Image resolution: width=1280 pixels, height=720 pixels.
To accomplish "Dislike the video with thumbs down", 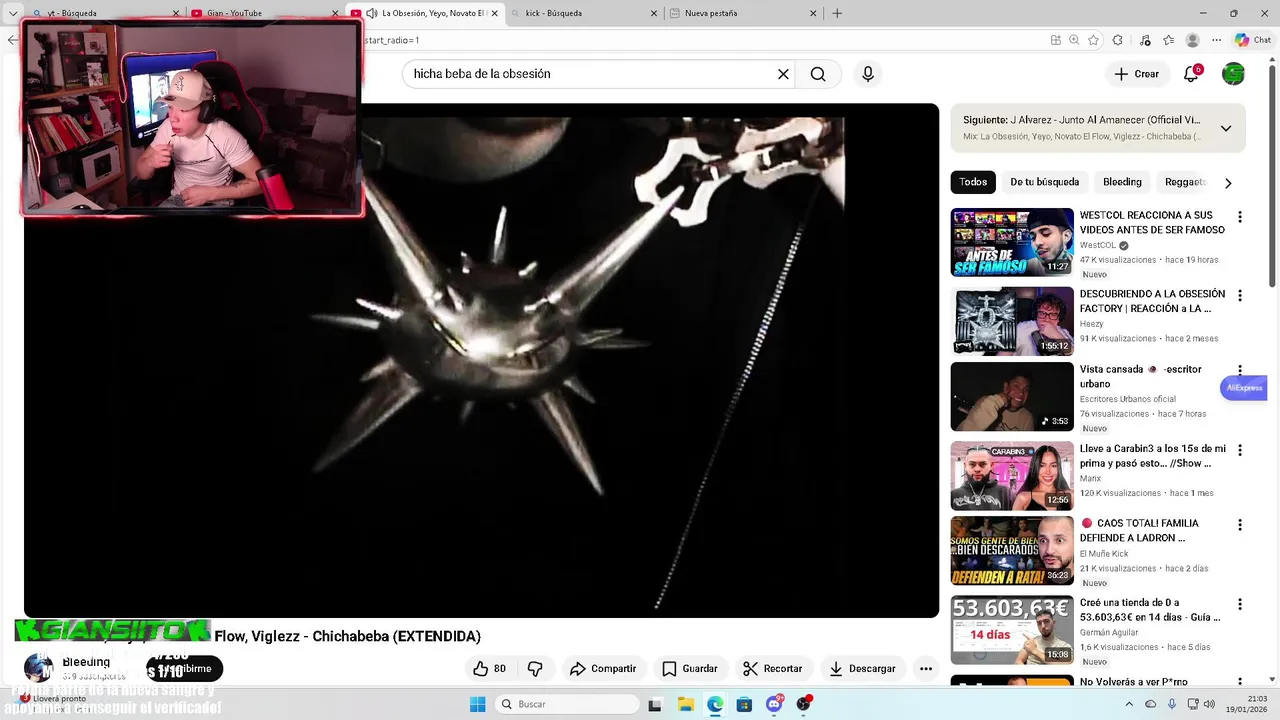I will click(x=535, y=668).
